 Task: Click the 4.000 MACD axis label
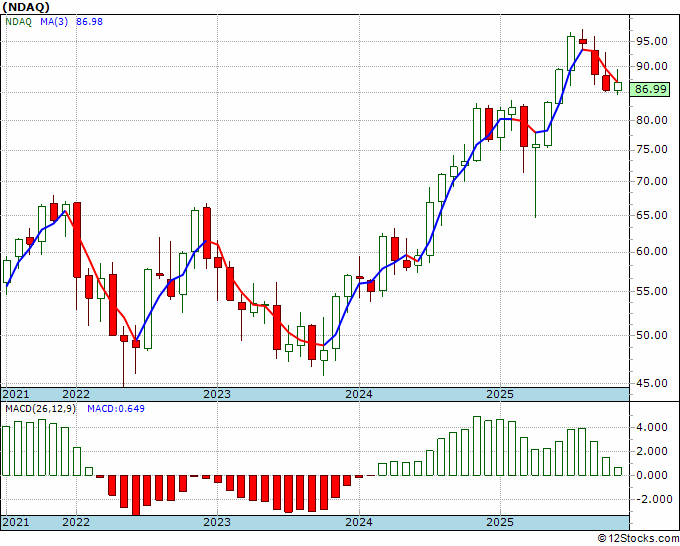click(x=651, y=428)
